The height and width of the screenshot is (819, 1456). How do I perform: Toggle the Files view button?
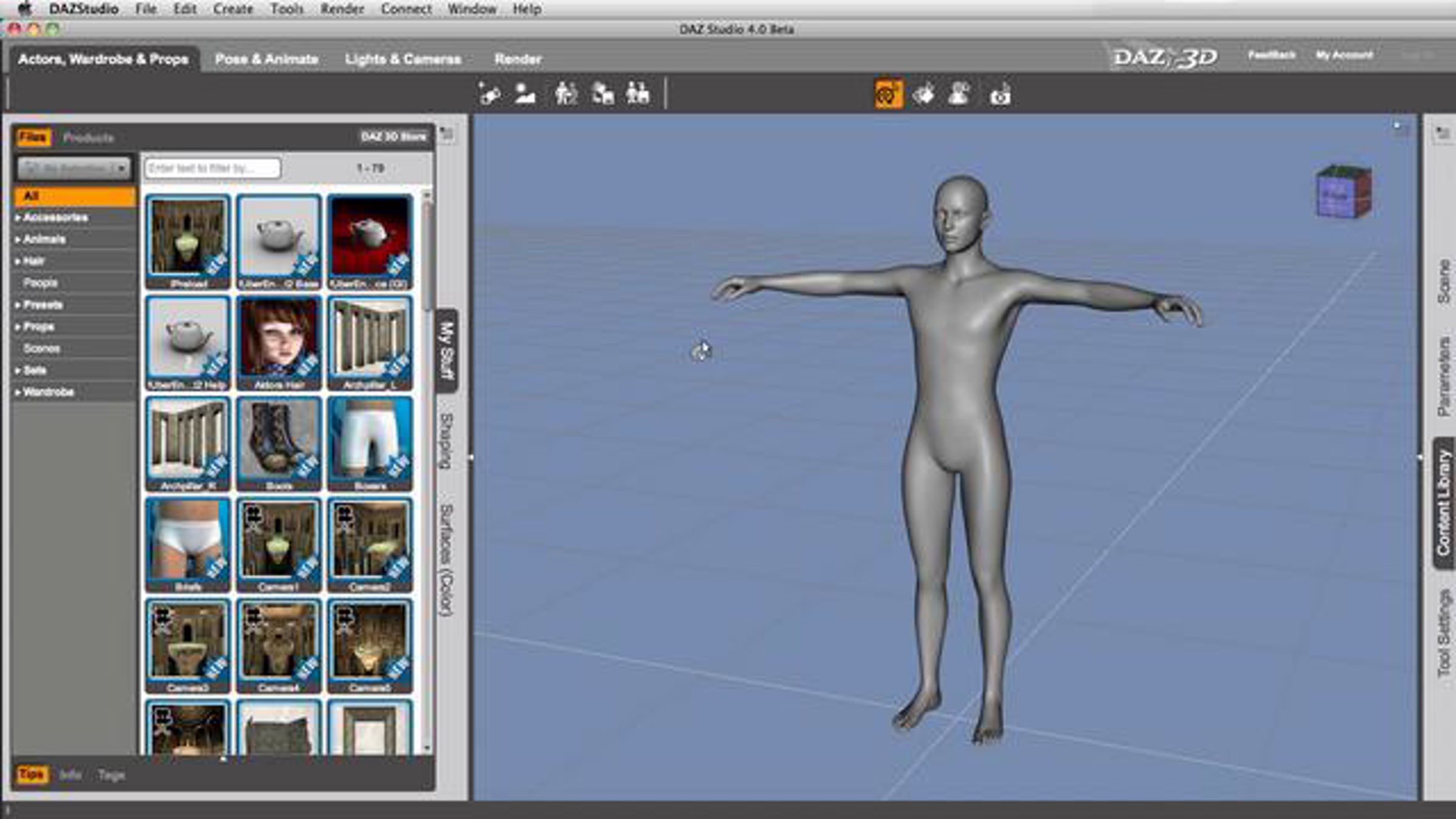pos(33,138)
